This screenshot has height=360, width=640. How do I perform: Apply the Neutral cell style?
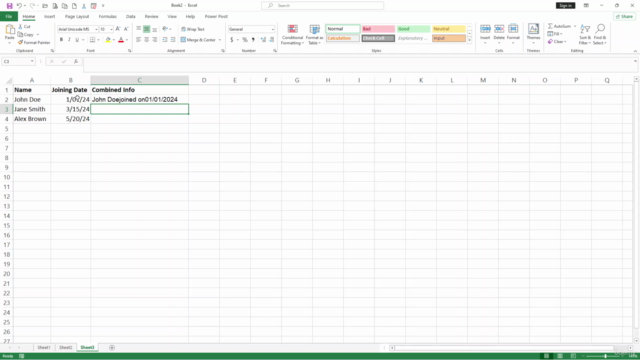[449, 29]
